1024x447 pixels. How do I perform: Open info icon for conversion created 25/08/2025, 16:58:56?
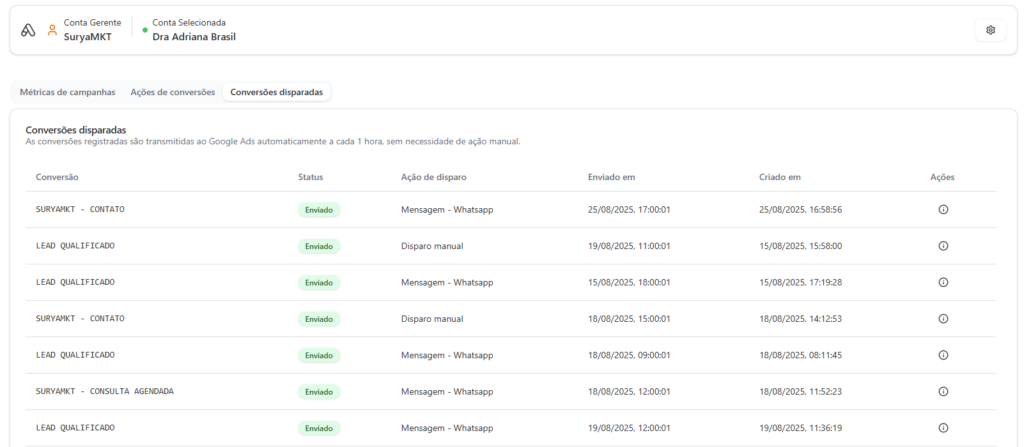pos(942,210)
